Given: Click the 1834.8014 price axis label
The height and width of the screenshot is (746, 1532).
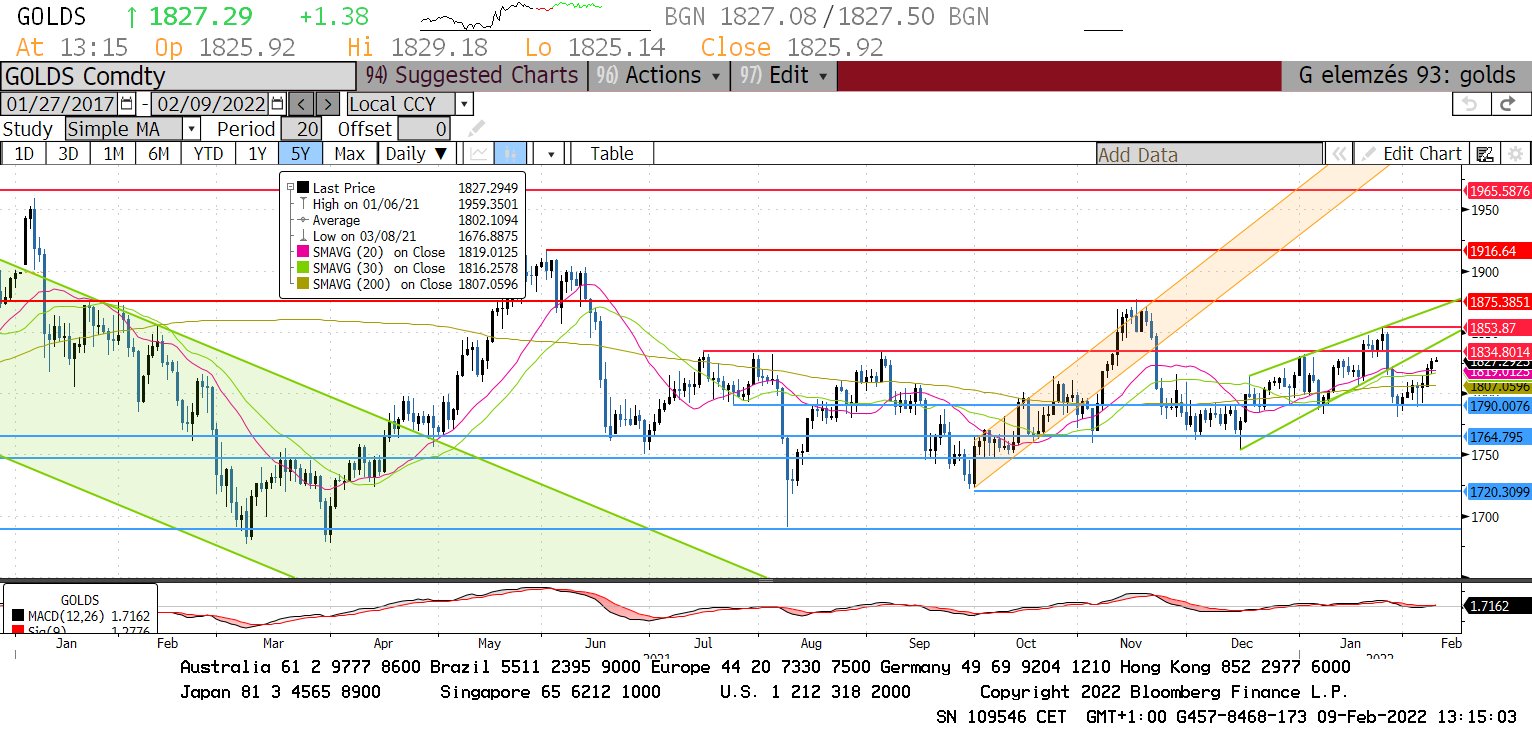Looking at the screenshot, I should coord(1497,351).
